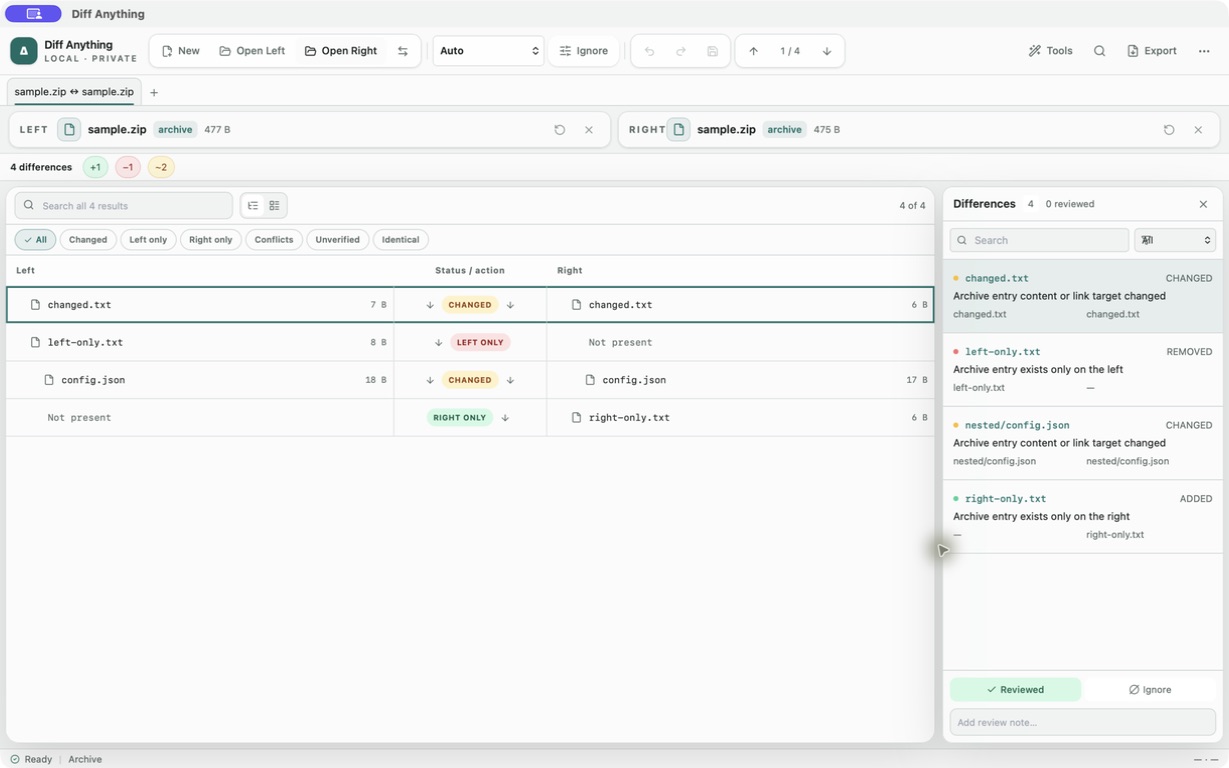
Task: Clear the right sample.zip file
Action: pos(1198,130)
